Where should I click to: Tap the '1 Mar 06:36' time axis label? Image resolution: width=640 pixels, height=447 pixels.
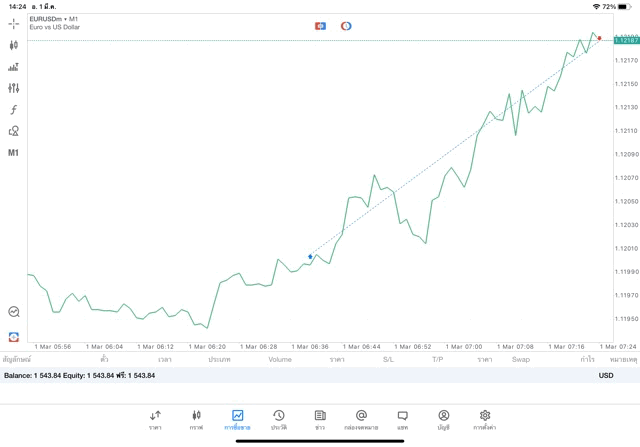tap(310, 347)
